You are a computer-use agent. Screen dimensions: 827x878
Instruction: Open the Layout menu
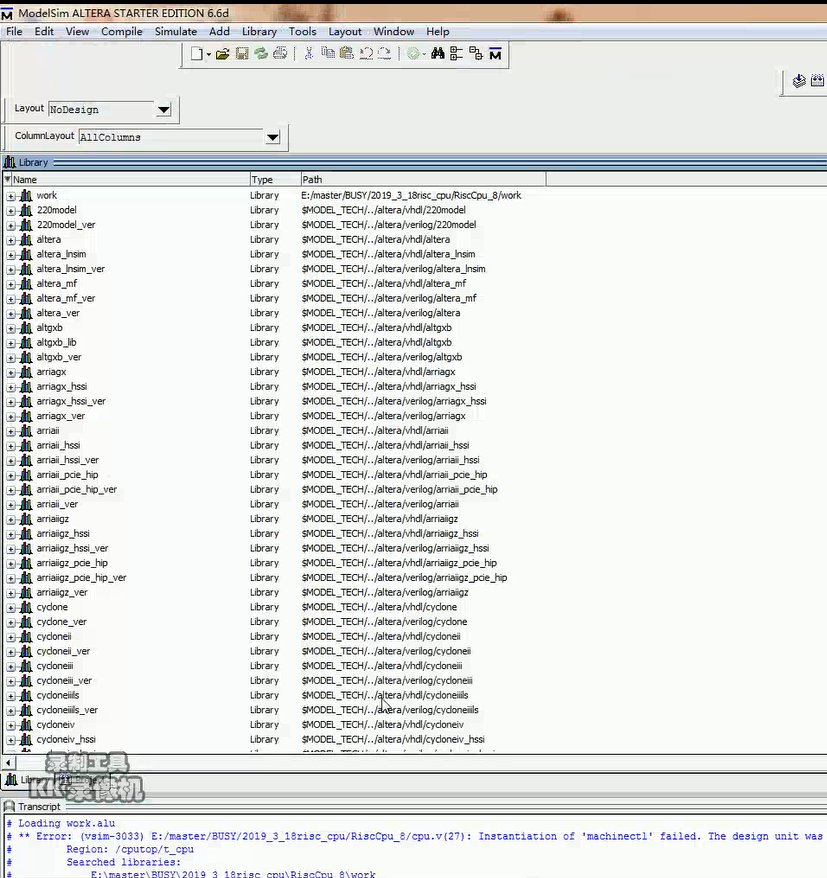[345, 31]
